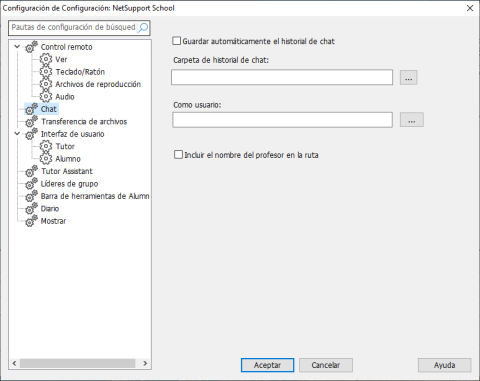This screenshot has height=381, width=480.
Task: Click the gear icon beside Ver
Action: point(46,59)
